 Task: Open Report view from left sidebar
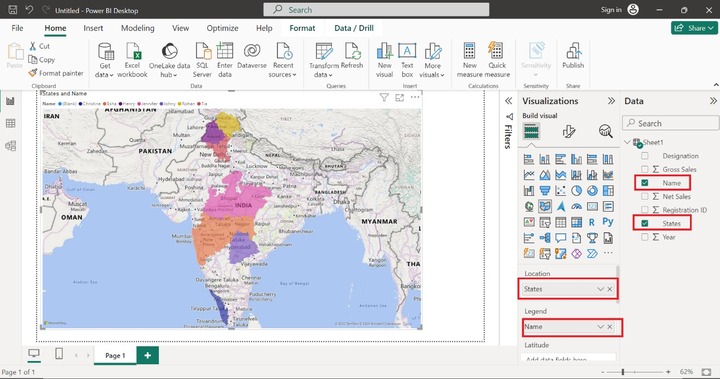11,101
